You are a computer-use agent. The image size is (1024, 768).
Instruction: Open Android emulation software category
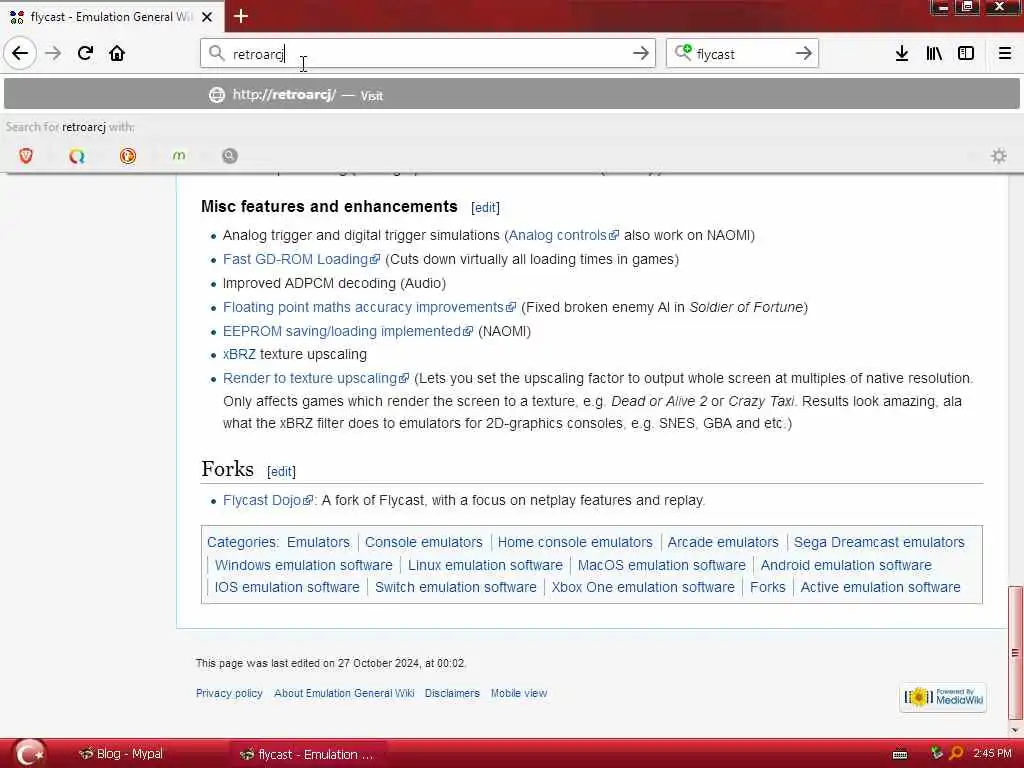(x=846, y=565)
